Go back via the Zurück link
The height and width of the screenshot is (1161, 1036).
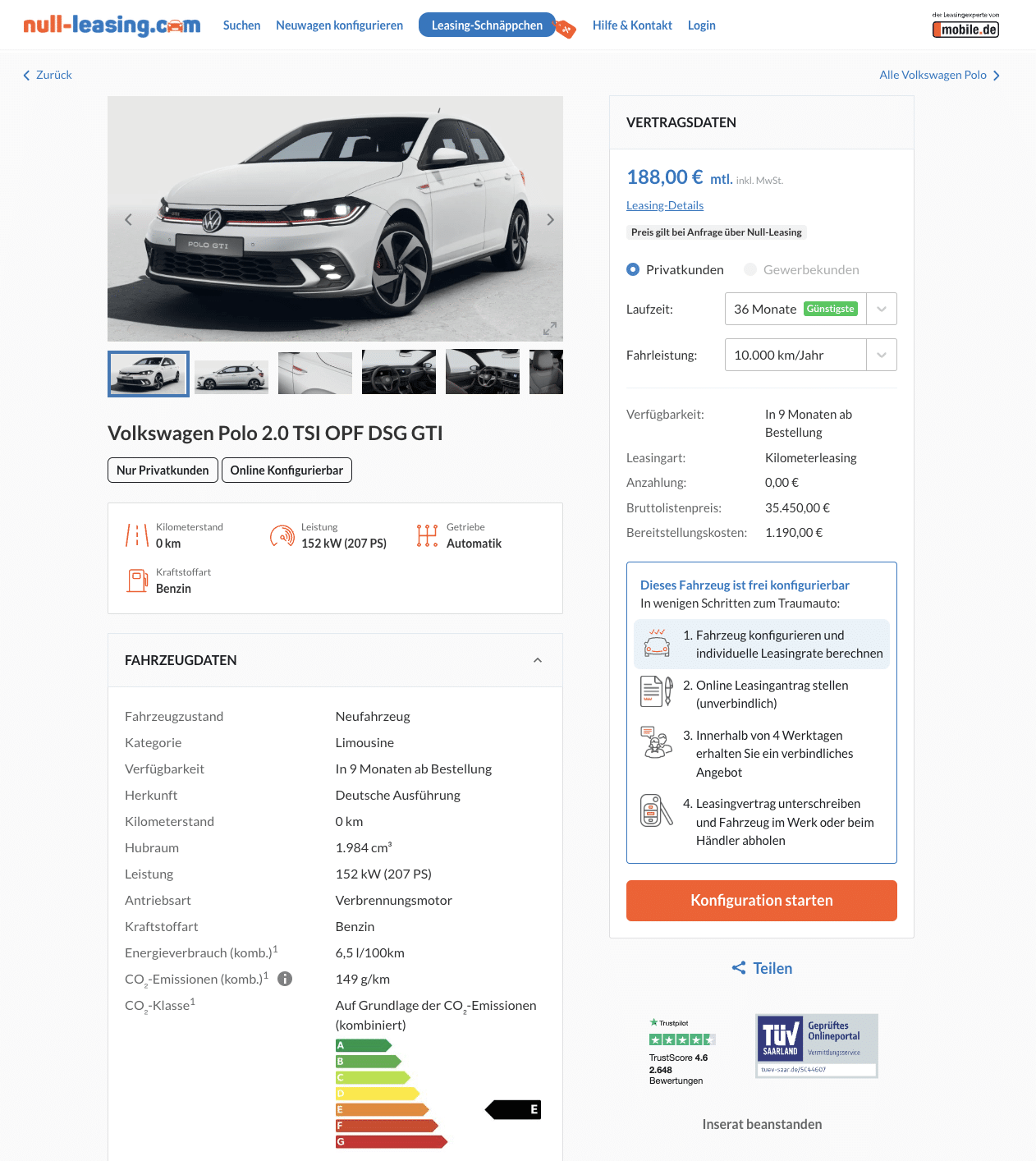(x=54, y=75)
